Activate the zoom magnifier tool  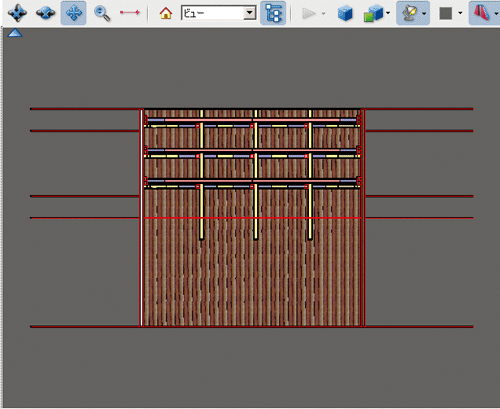[x=102, y=13]
